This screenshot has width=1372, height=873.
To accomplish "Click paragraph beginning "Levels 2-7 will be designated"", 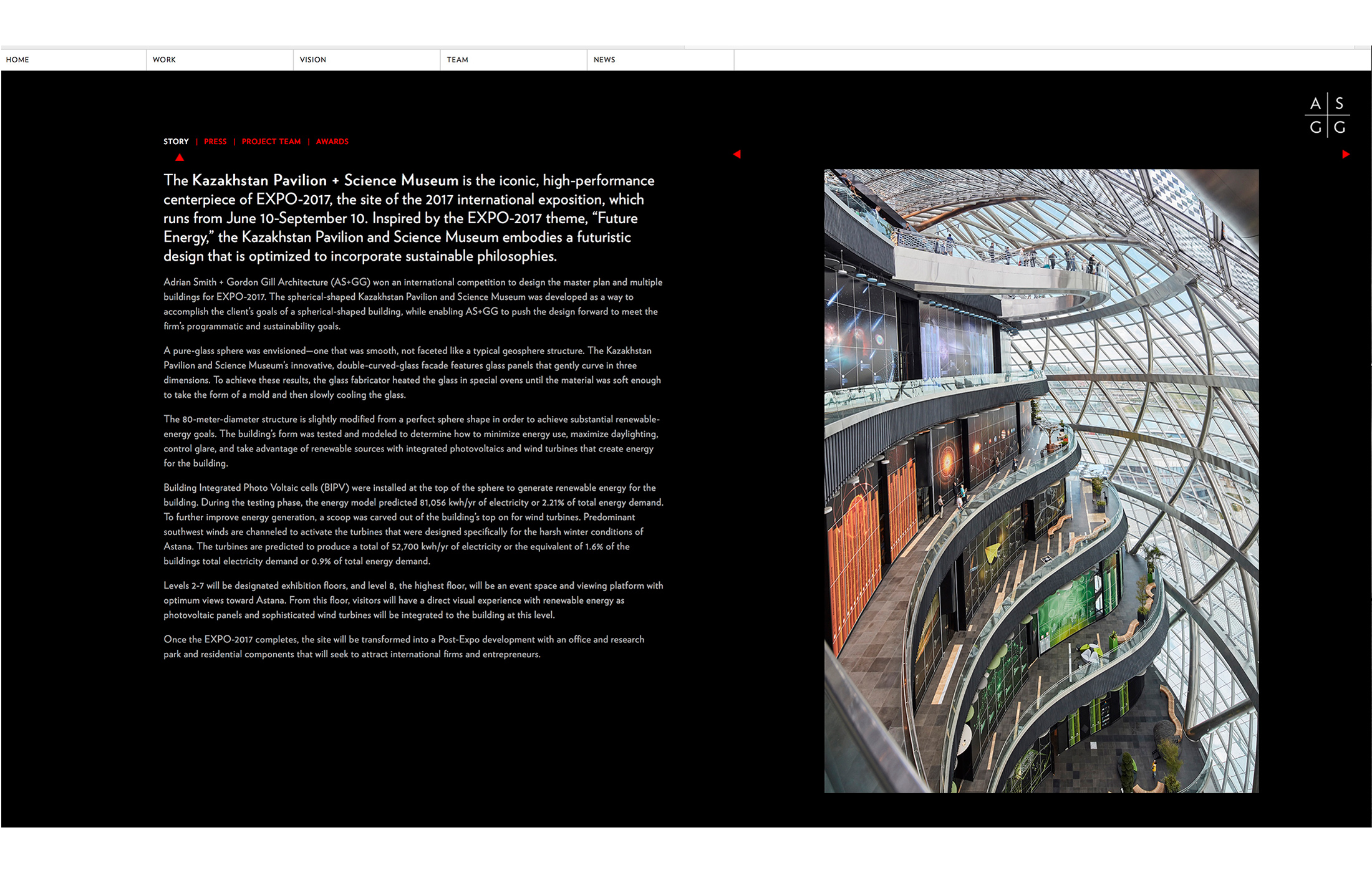I will point(413,600).
